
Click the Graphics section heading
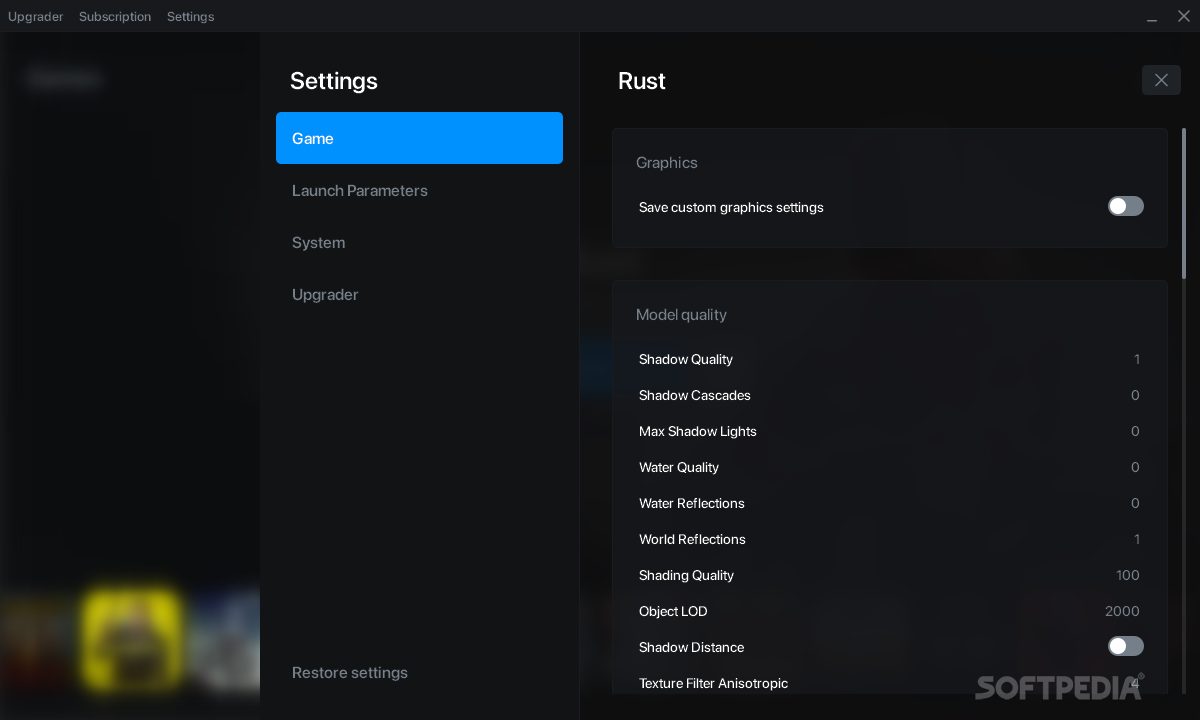tap(667, 162)
